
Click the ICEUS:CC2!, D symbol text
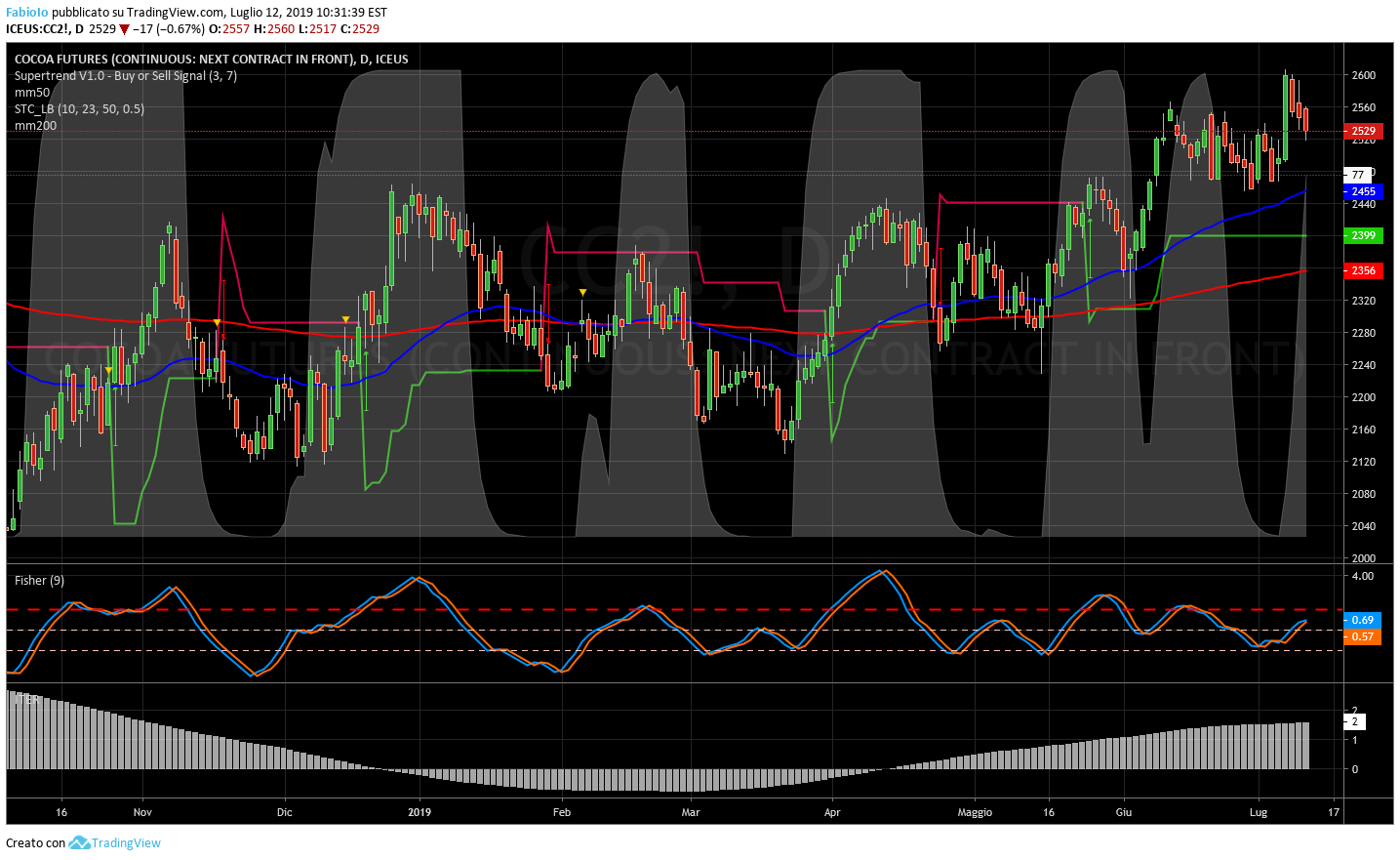coord(45,29)
